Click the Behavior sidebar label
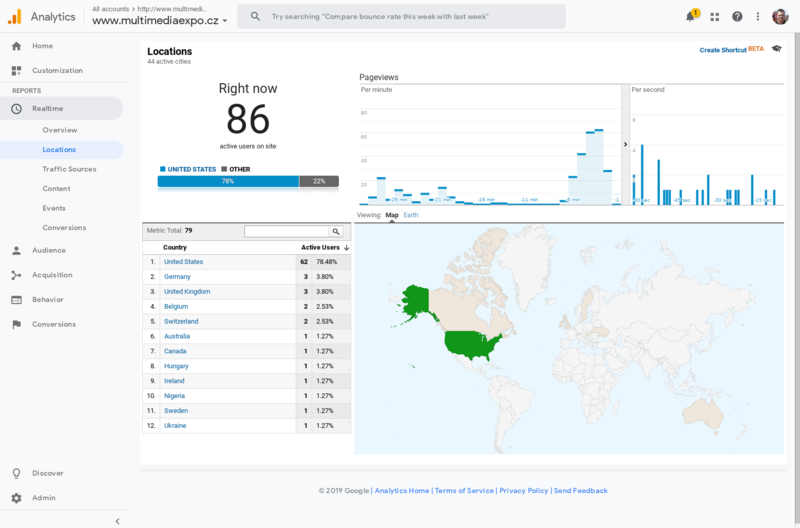800x528 pixels. tap(47, 300)
